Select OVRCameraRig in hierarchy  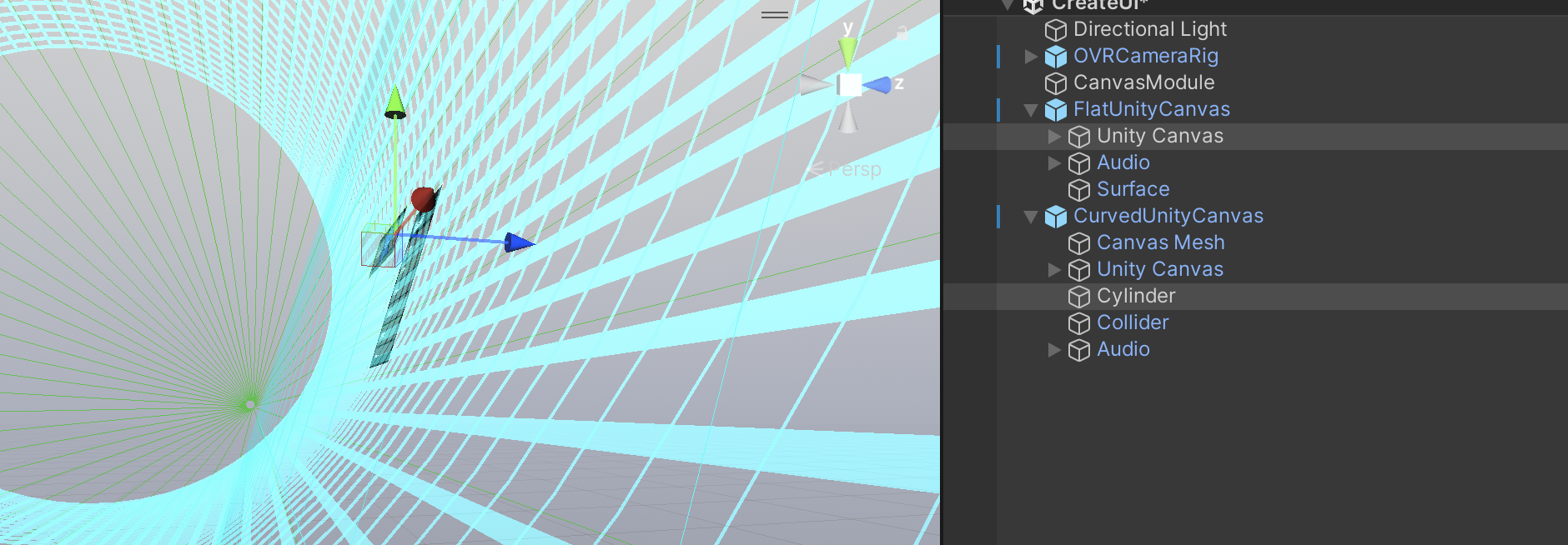pos(1146,56)
